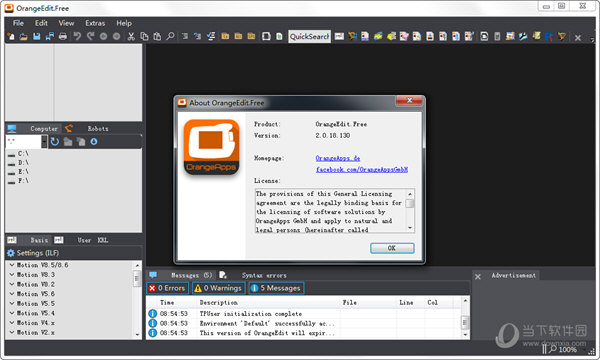The width and height of the screenshot is (600, 360).
Task: Click the blue water-drop icon in file browser
Action: tap(94, 142)
